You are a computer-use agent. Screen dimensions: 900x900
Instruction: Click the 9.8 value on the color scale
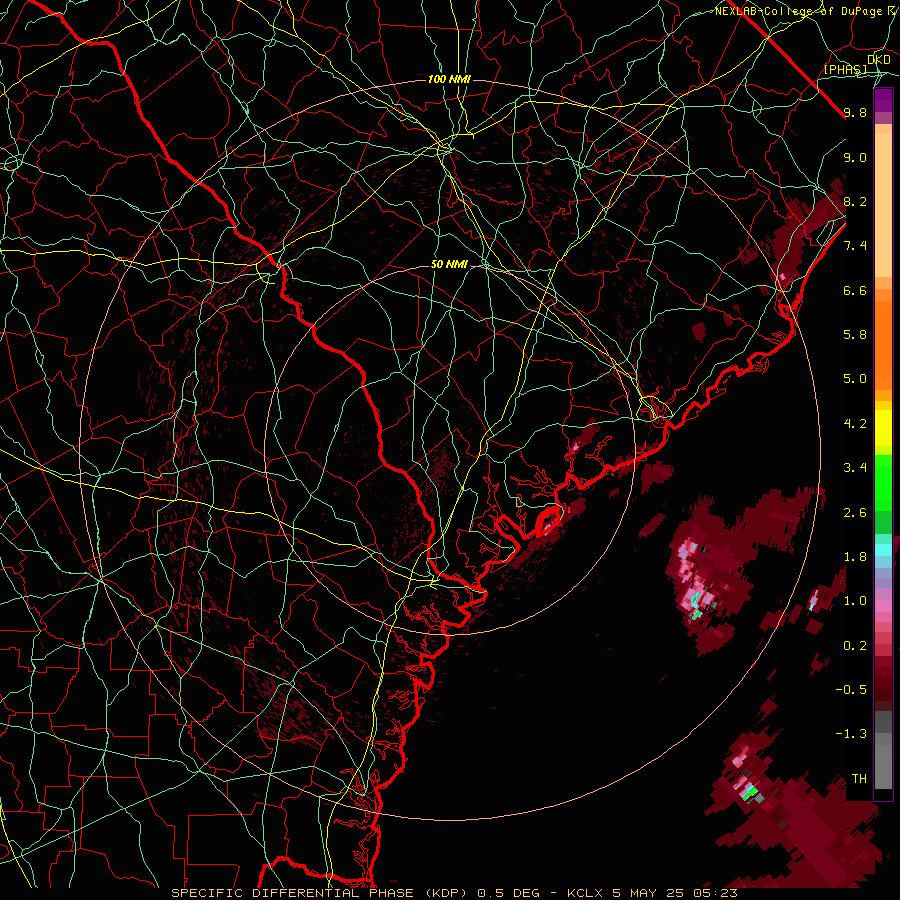pyautogui.click(x=855, y=112)
